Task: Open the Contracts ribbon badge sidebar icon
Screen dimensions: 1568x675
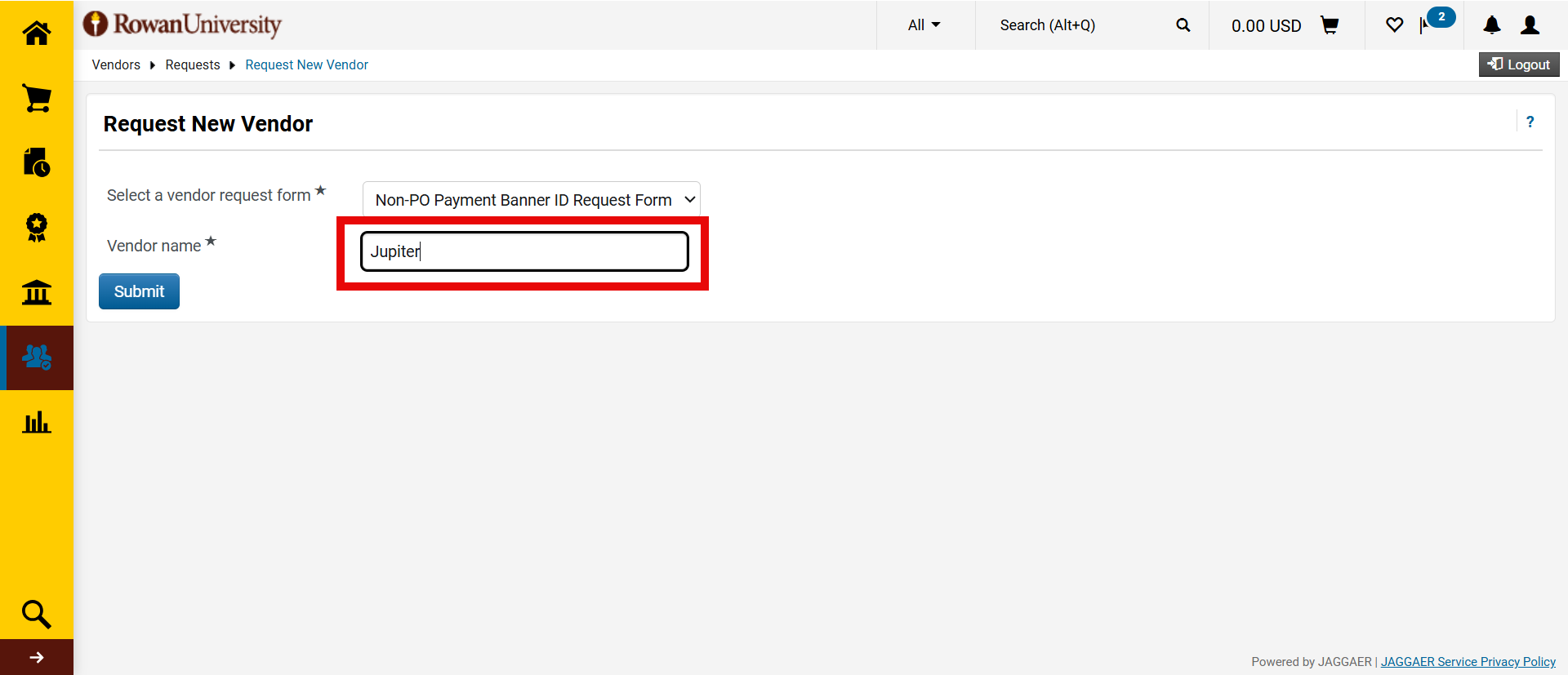Action: pos(37,228)
